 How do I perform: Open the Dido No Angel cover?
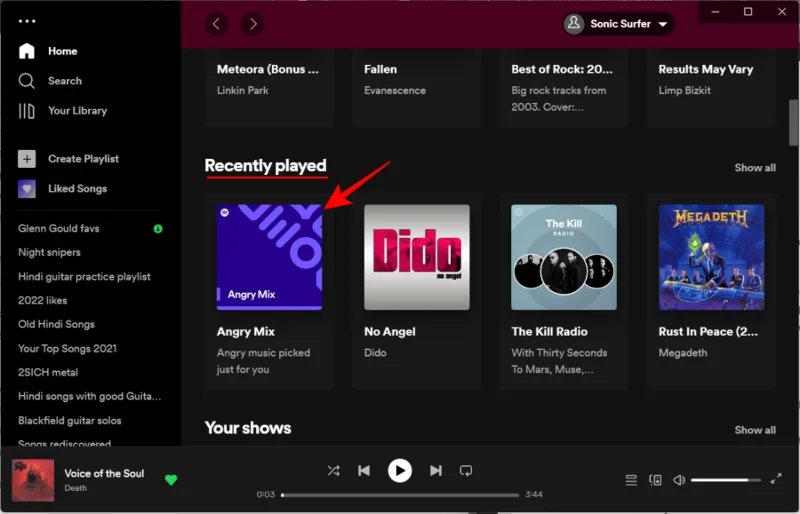[x=417, y=257]
